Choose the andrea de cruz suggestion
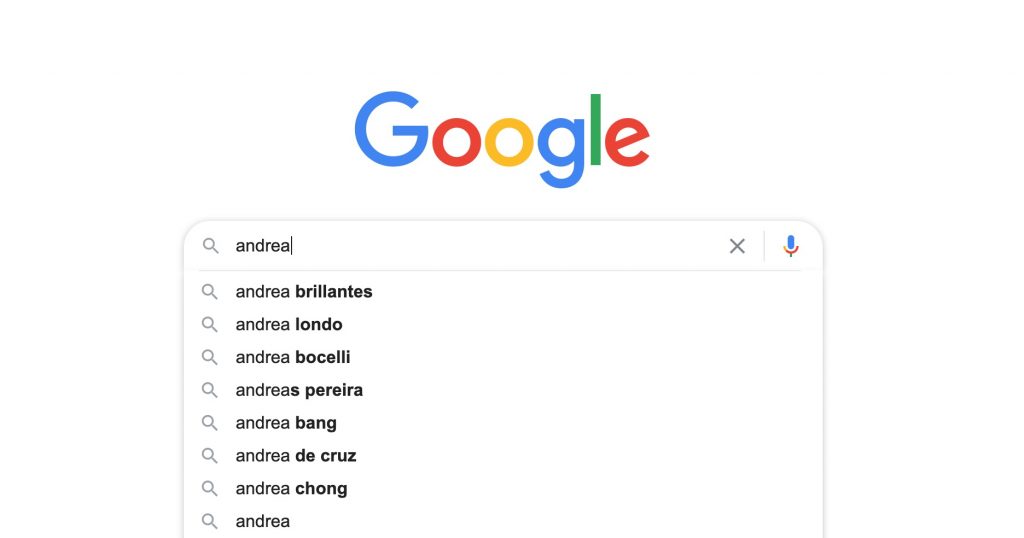 point(503,456)
